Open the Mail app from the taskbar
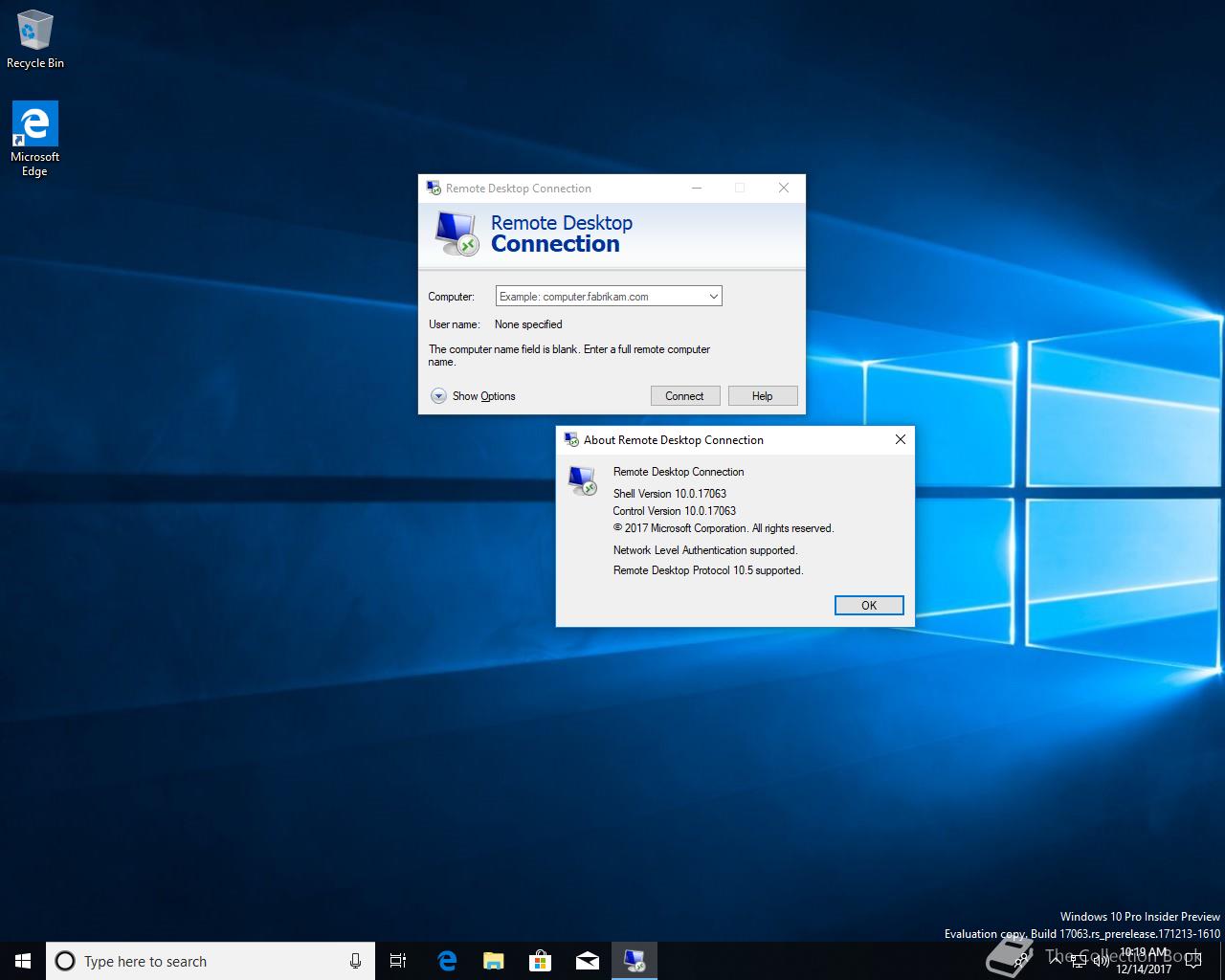 point(587,961)
